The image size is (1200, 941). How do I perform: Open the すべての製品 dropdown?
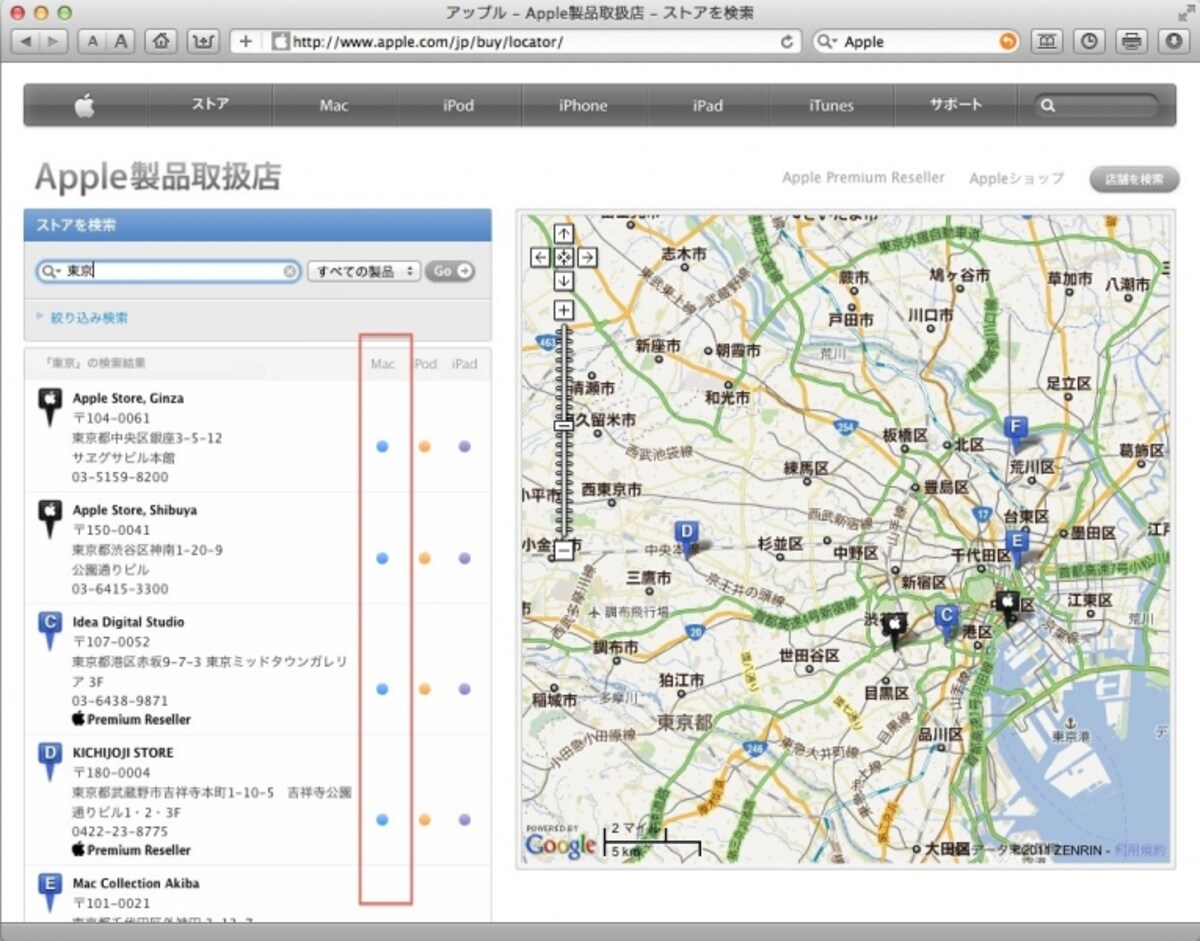tap(364, 271)
